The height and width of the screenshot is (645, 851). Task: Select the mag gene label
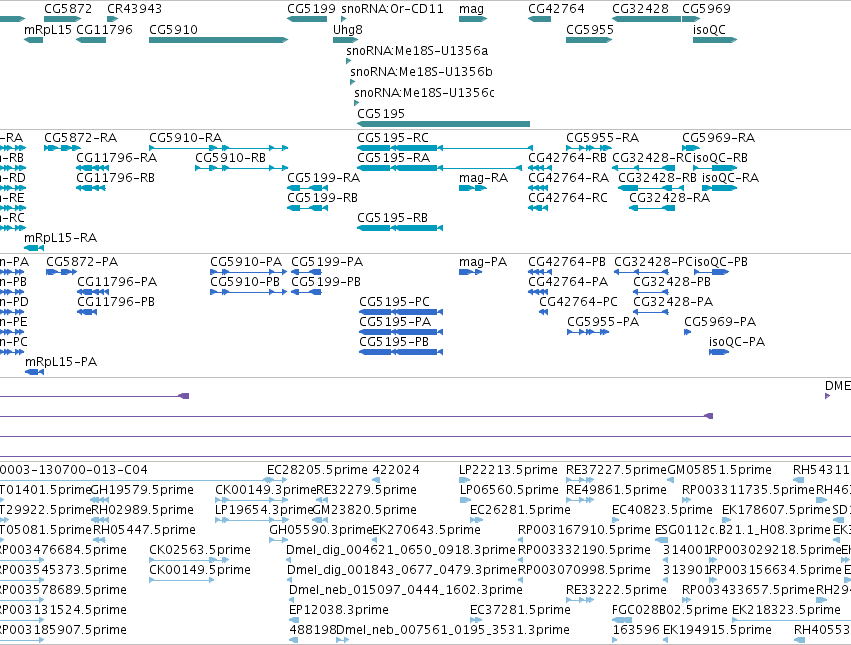(471, 9)
